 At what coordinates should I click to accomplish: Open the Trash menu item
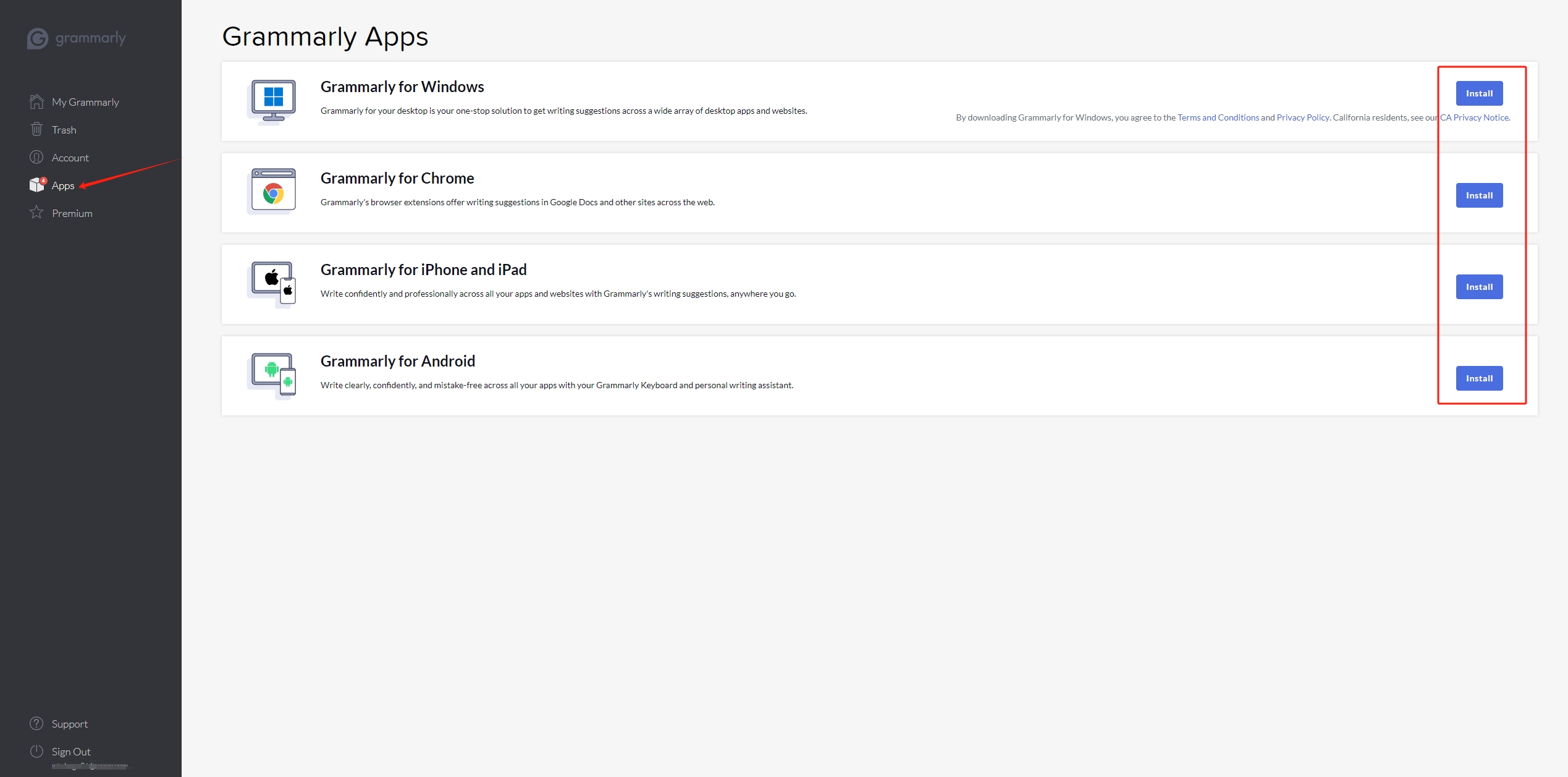coord(64,130)
